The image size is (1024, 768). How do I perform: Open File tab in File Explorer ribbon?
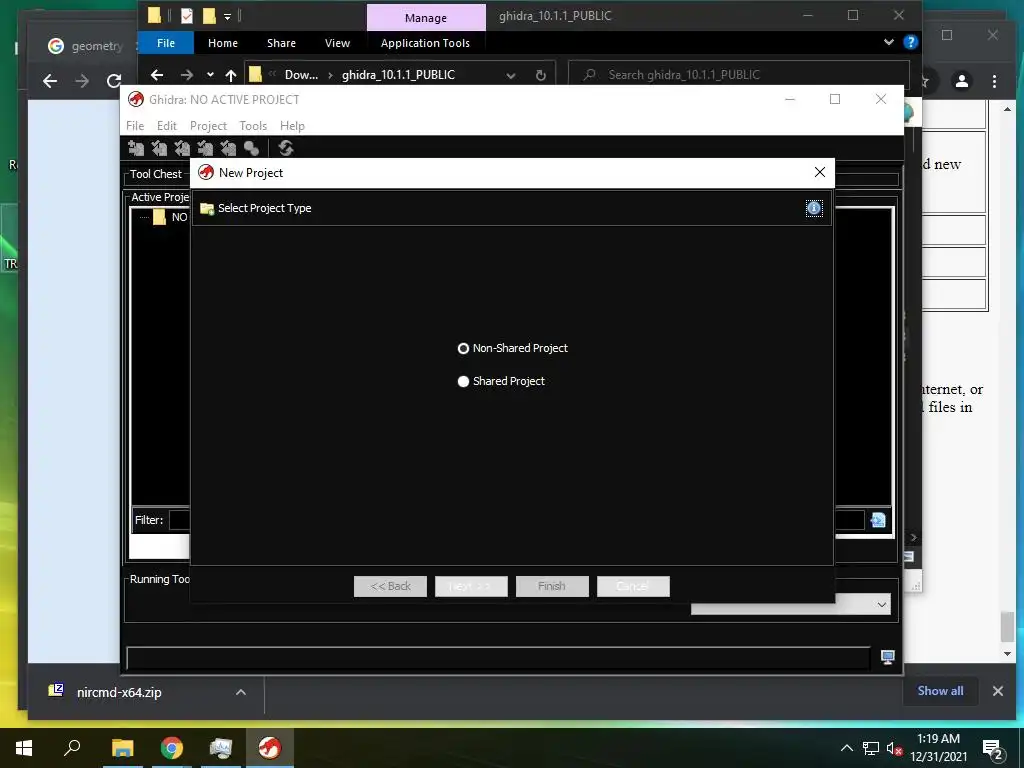[166, 43]
